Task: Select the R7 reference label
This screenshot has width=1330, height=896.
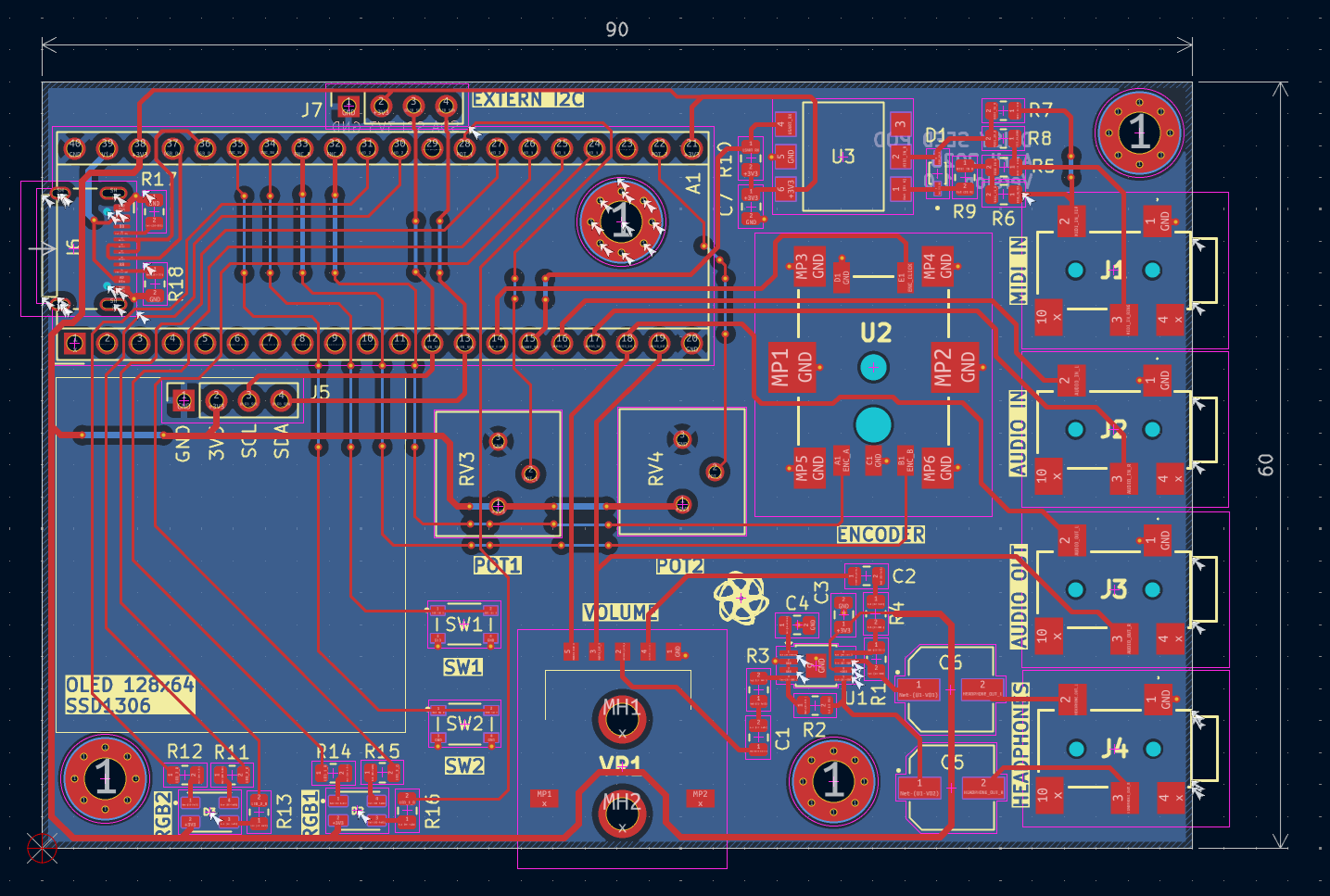Action: pyautogui.click(x=1041, y=111)
